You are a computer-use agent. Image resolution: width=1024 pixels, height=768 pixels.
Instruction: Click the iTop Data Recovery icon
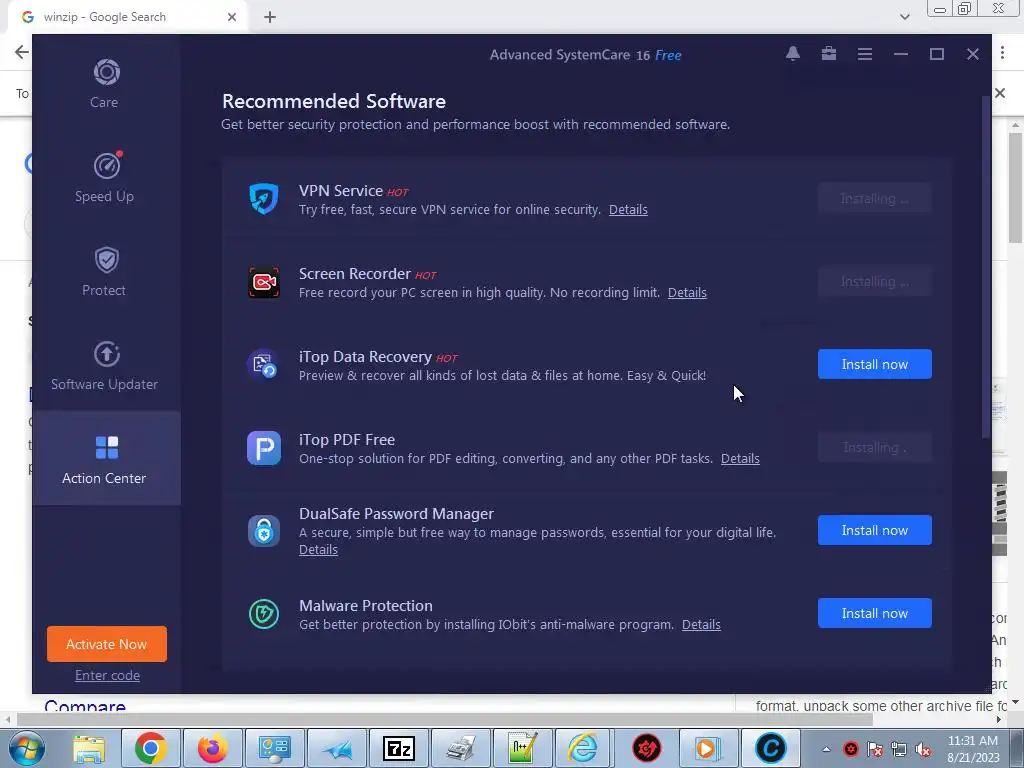point(264,365)
